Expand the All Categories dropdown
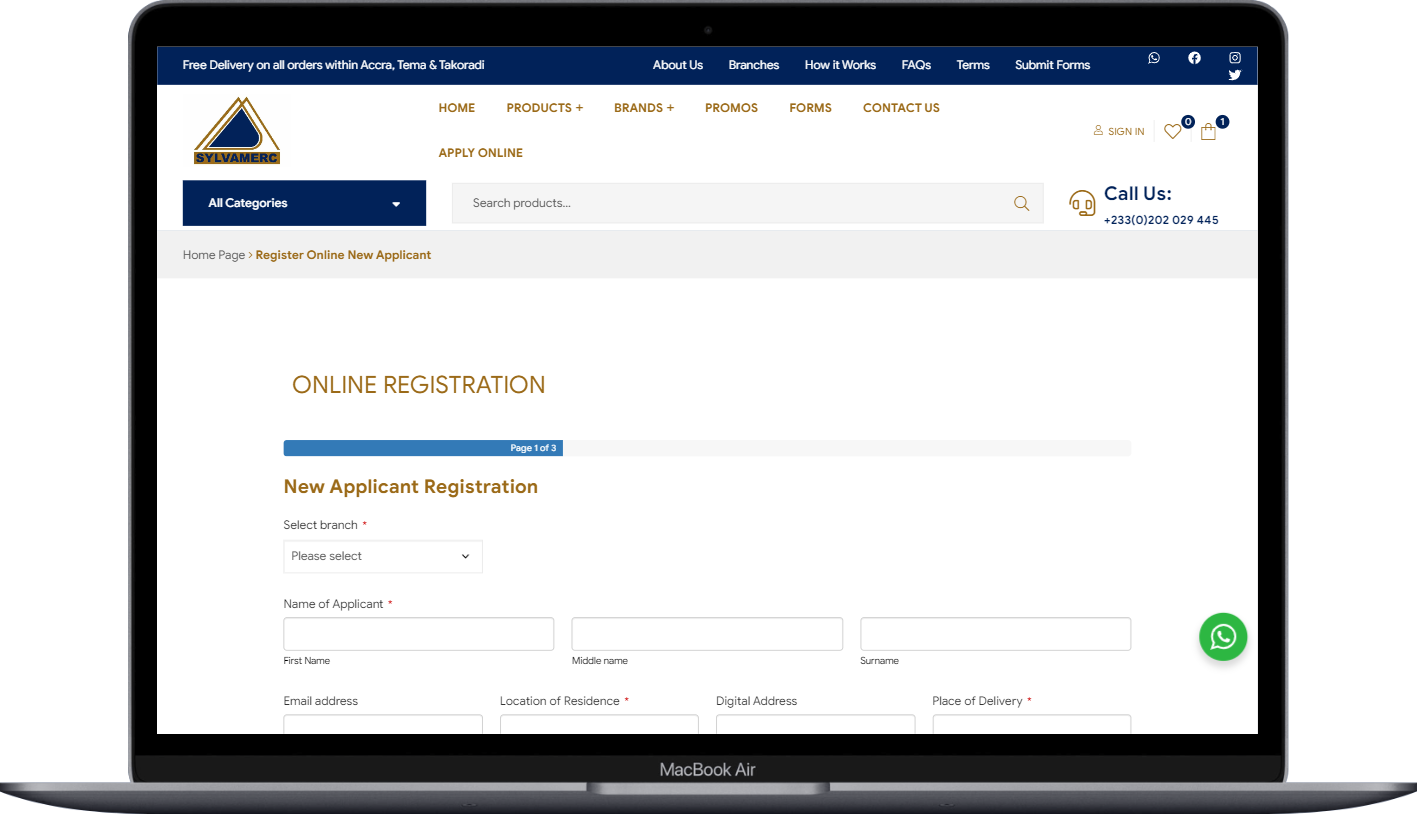 point(304,203)
